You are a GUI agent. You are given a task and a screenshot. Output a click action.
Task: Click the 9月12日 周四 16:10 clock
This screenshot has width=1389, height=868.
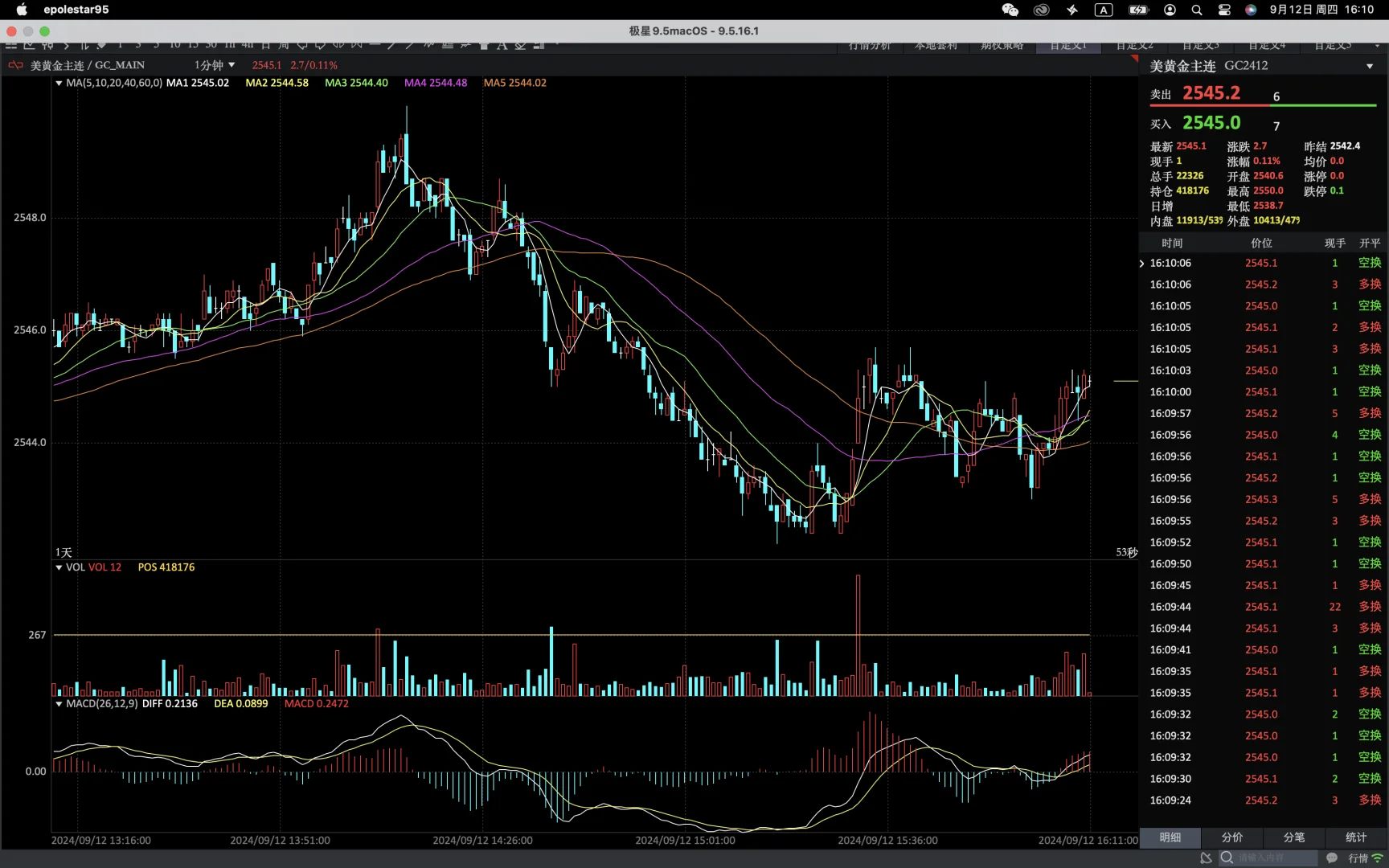tap(1321, 10)
